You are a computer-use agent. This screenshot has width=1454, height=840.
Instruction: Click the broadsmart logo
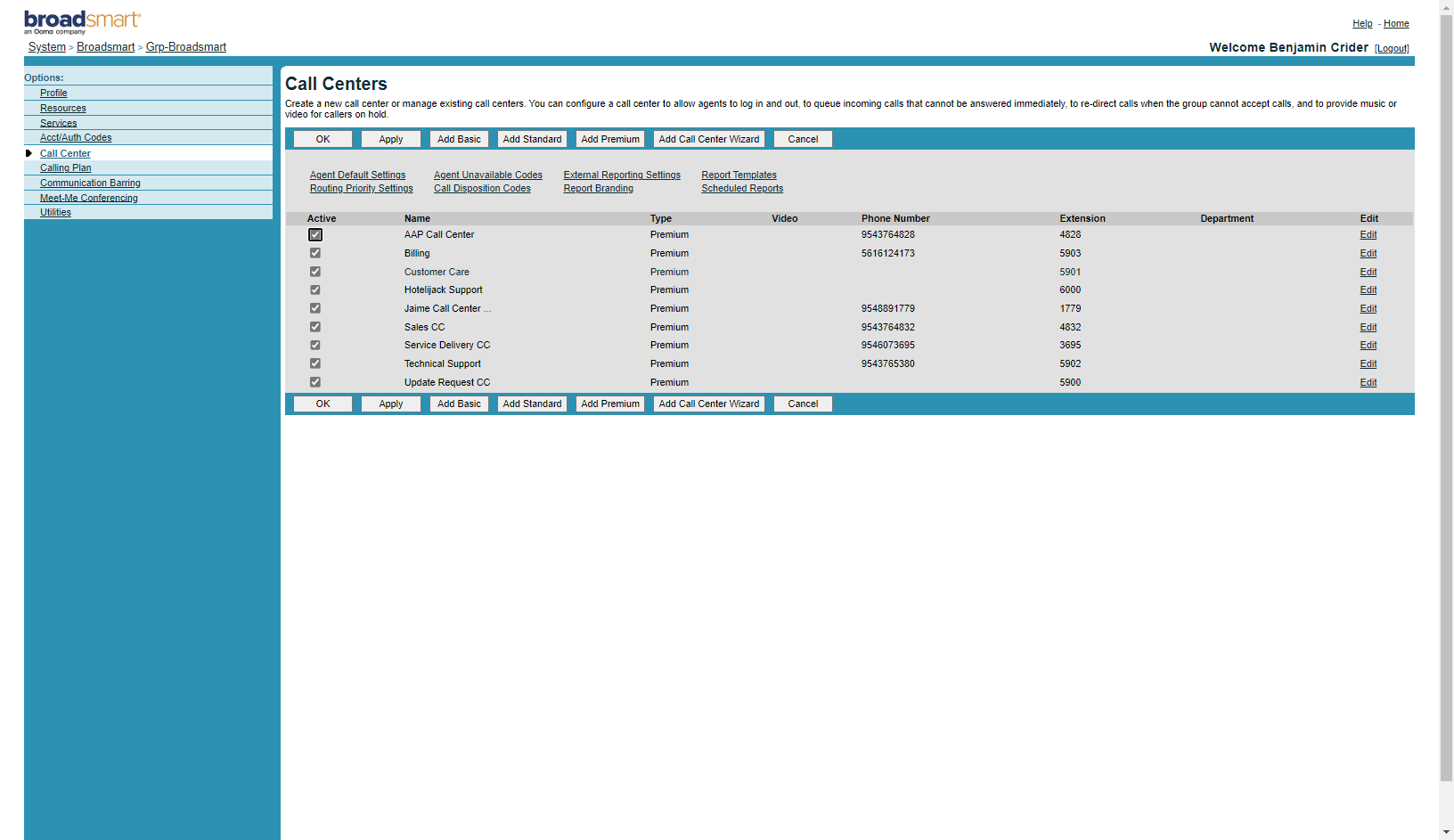[x=82, y=22]
